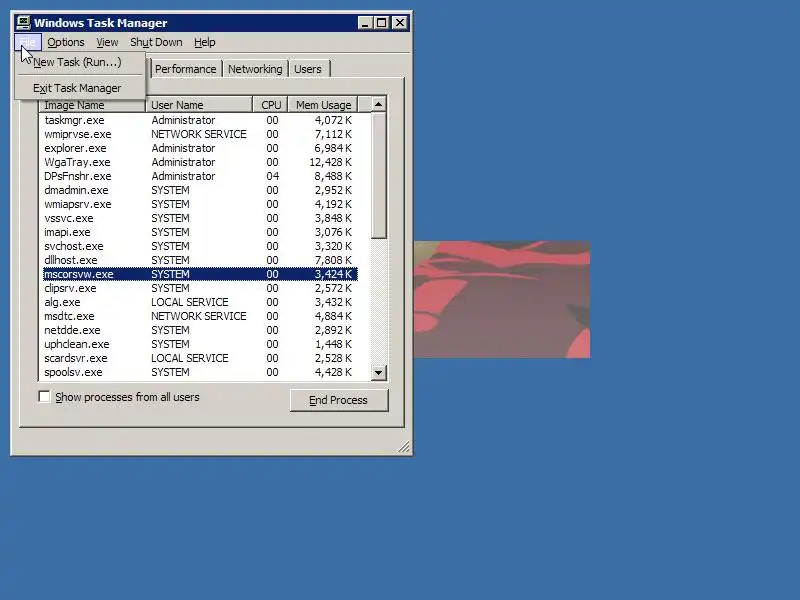Select the imapi.exe process
This screenshot has width=800, height=600.
coord(200,232)
